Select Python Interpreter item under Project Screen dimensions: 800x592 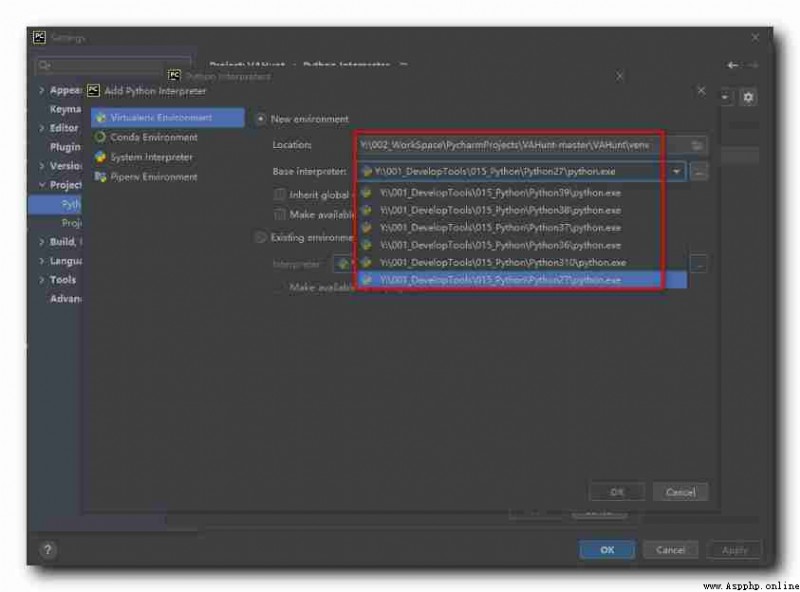pos(55,204)
